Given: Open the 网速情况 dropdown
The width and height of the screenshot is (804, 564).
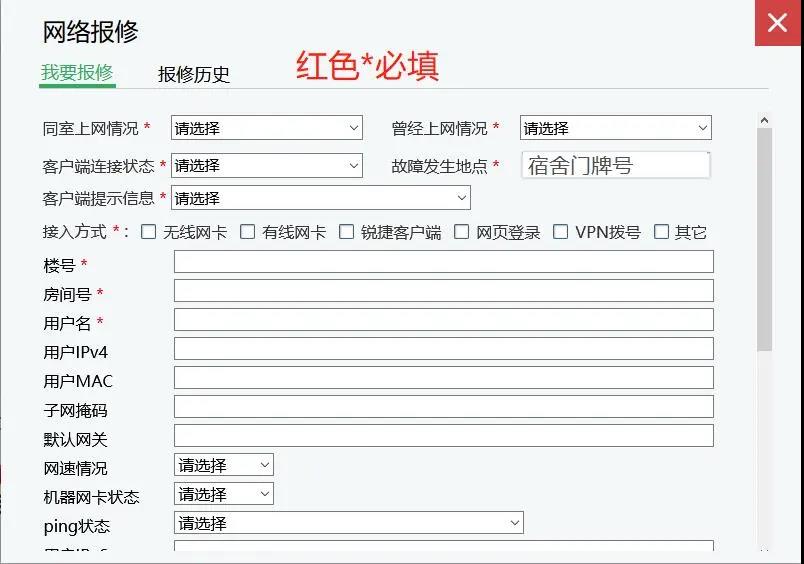Looking at the screenshot, I should tap(223, 465).
